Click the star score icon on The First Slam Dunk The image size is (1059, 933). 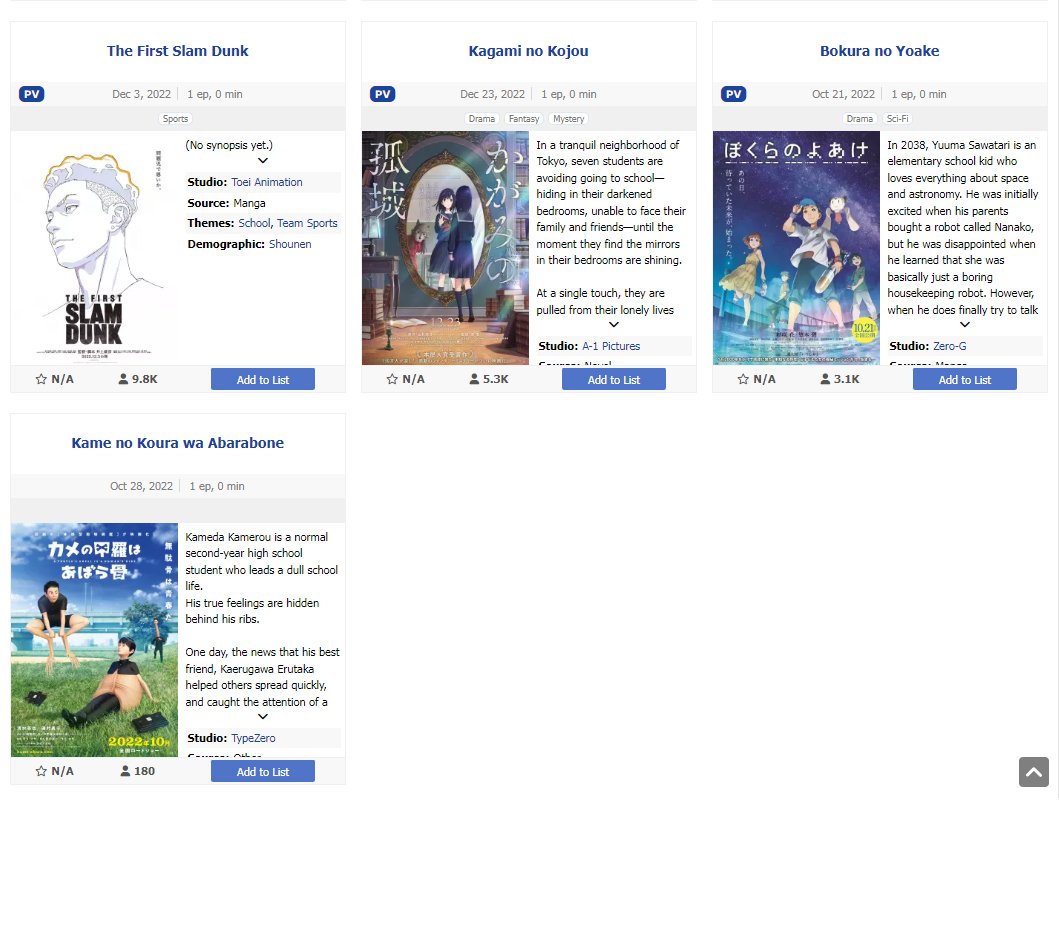pyautogui.click(x=41, y=379)
